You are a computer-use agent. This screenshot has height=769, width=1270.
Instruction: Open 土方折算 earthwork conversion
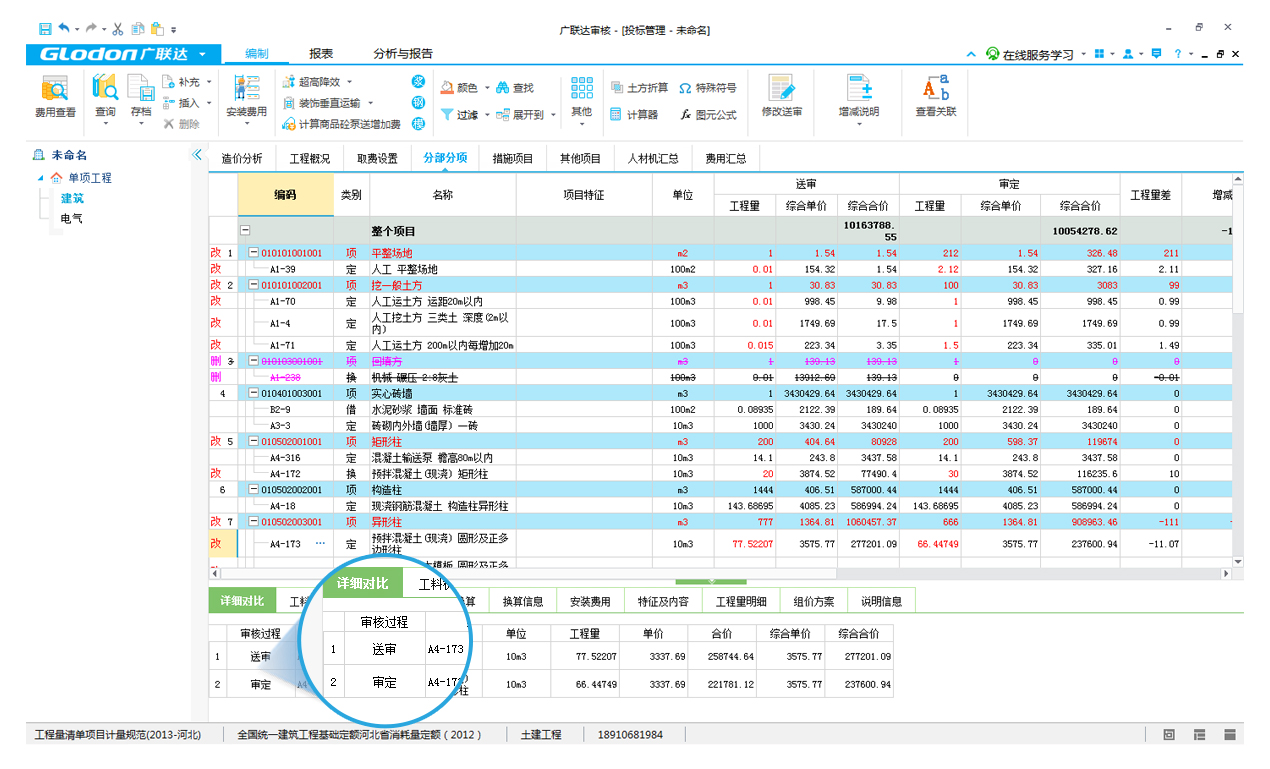639,88
